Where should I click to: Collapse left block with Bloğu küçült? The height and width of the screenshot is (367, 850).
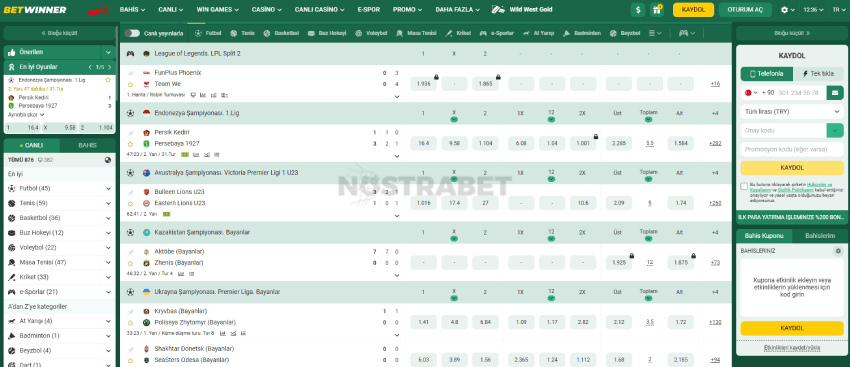(x=59, y=33)
